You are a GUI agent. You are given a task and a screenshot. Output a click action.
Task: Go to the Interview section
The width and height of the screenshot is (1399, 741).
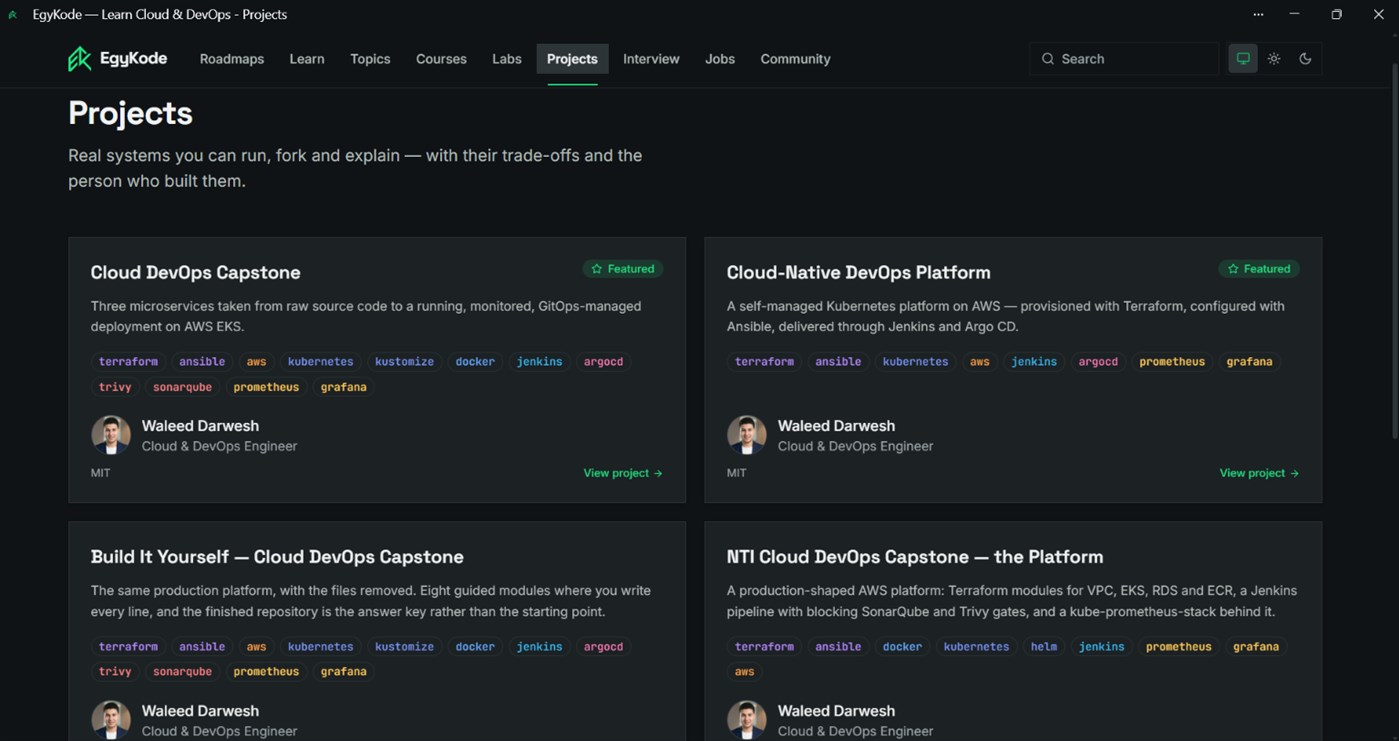tap(651, 59)
